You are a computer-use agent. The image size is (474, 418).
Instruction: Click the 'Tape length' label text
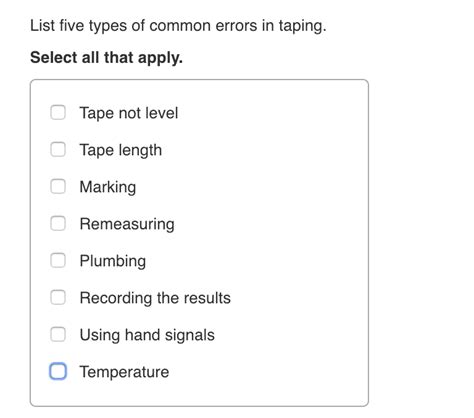tap(121, 150)
